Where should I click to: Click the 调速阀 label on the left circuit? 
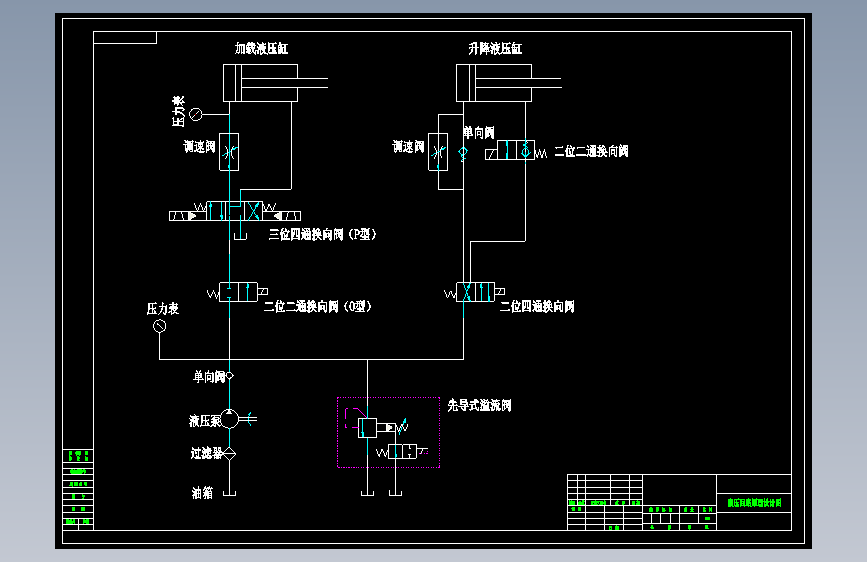click(199, 147)
